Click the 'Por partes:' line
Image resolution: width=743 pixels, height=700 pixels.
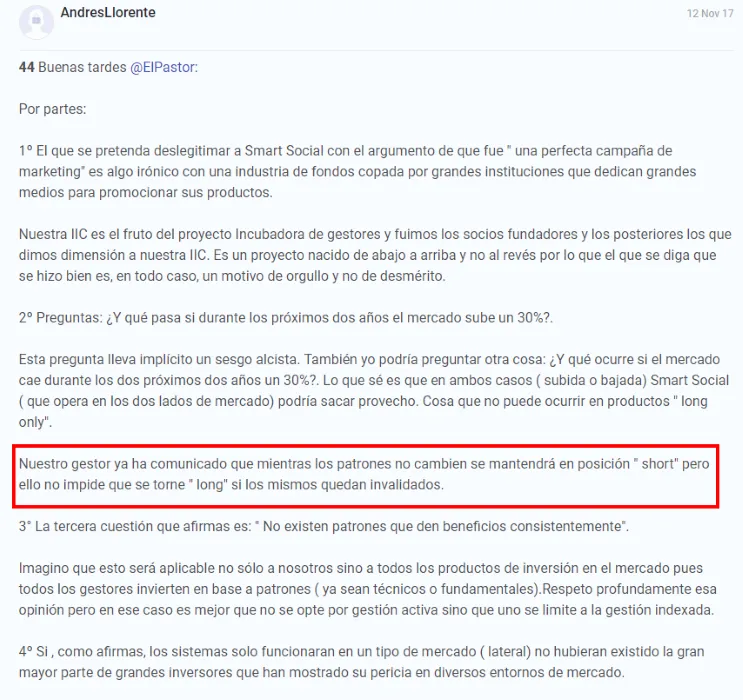[x=53, y=109]
